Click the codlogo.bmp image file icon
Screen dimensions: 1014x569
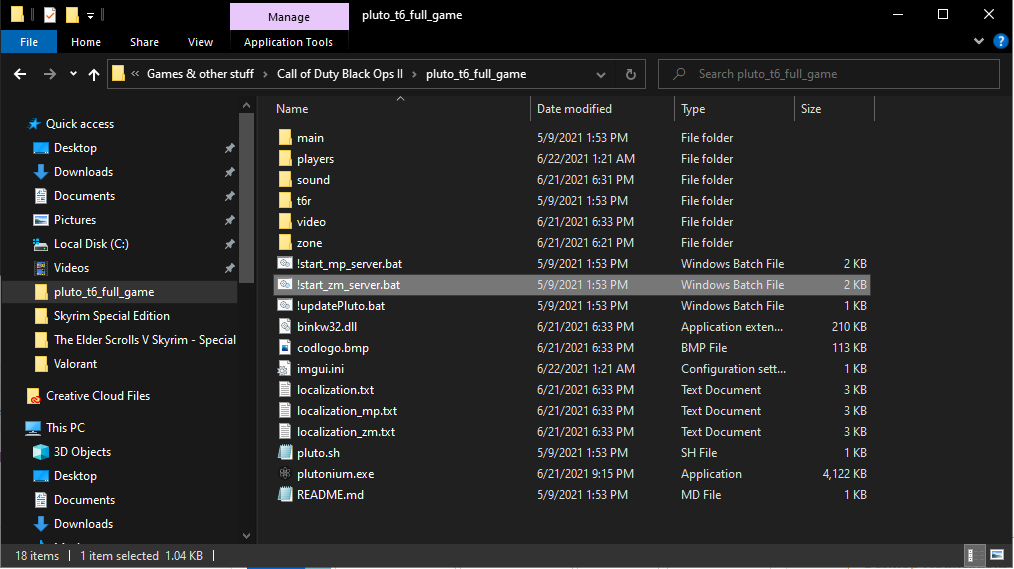point(285,347)
